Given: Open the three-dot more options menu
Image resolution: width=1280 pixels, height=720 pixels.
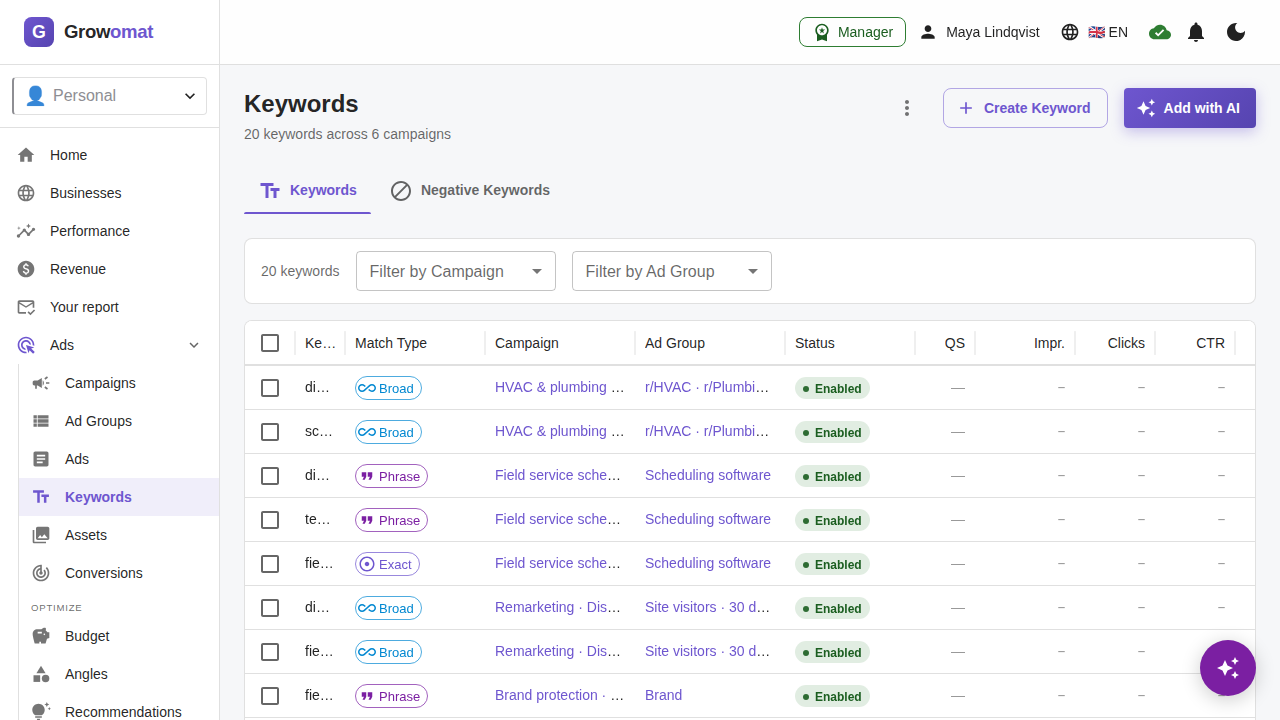Looking at the screenshot, I should point(907,108).
